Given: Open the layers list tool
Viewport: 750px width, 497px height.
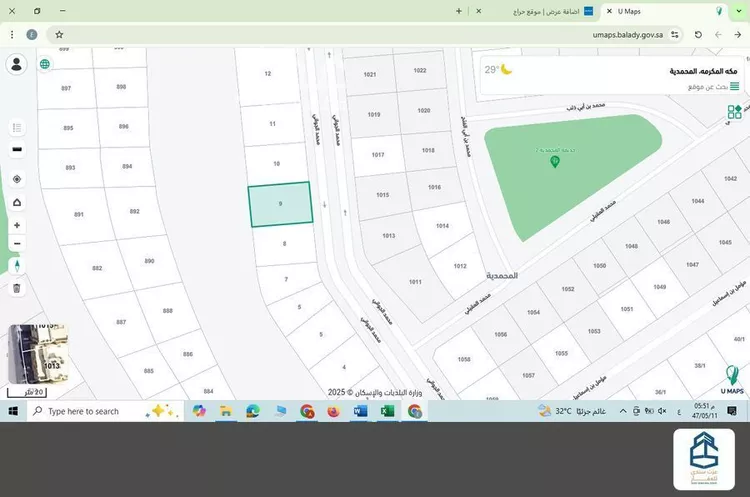Looking at the screenshot, I should click(17, 128).
